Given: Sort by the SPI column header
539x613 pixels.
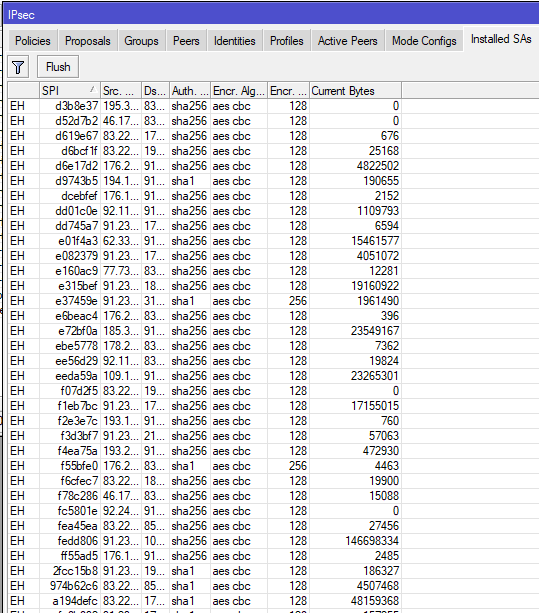Looking at the screenshot, I should 70,91.
